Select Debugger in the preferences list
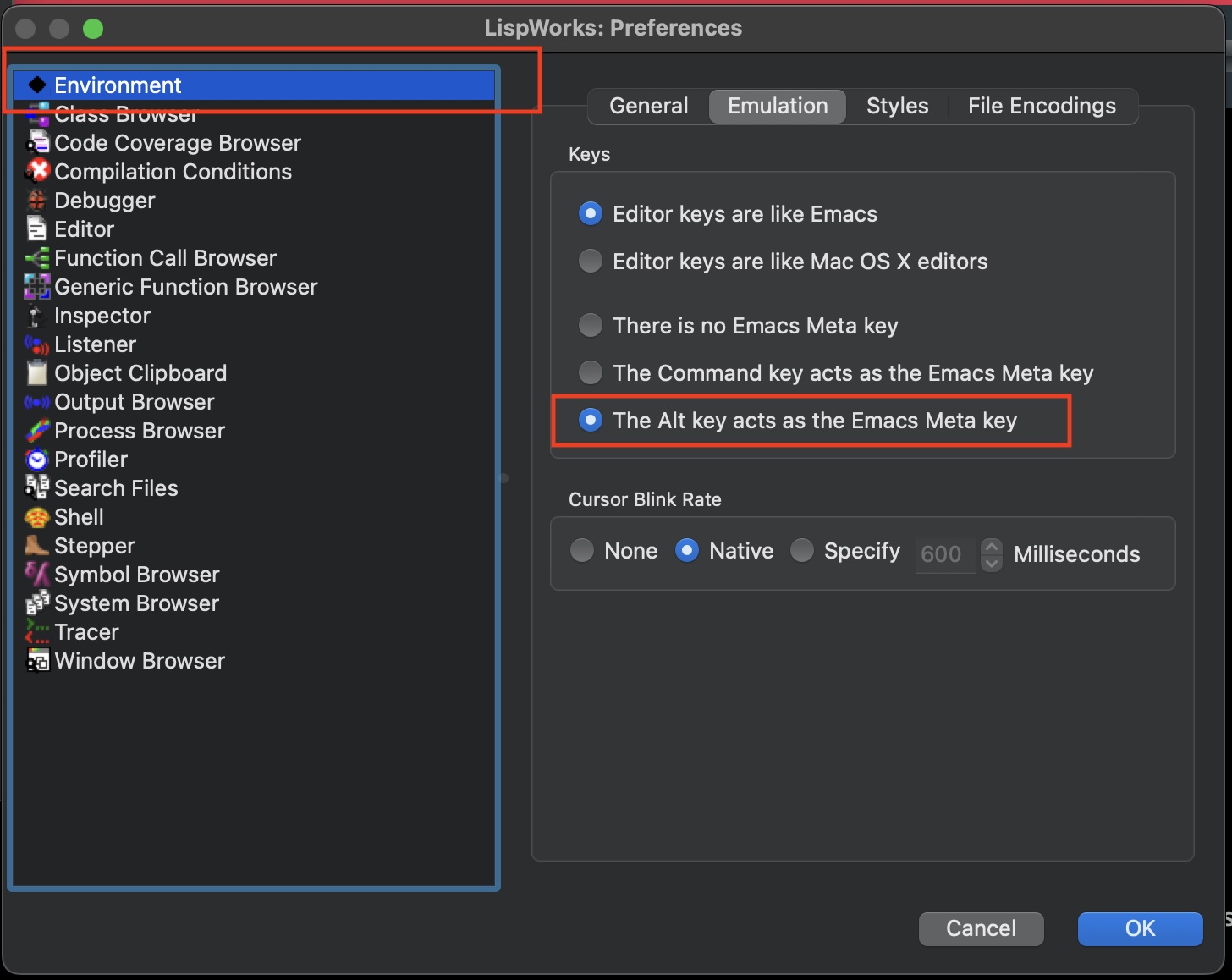 click(254, 200)
